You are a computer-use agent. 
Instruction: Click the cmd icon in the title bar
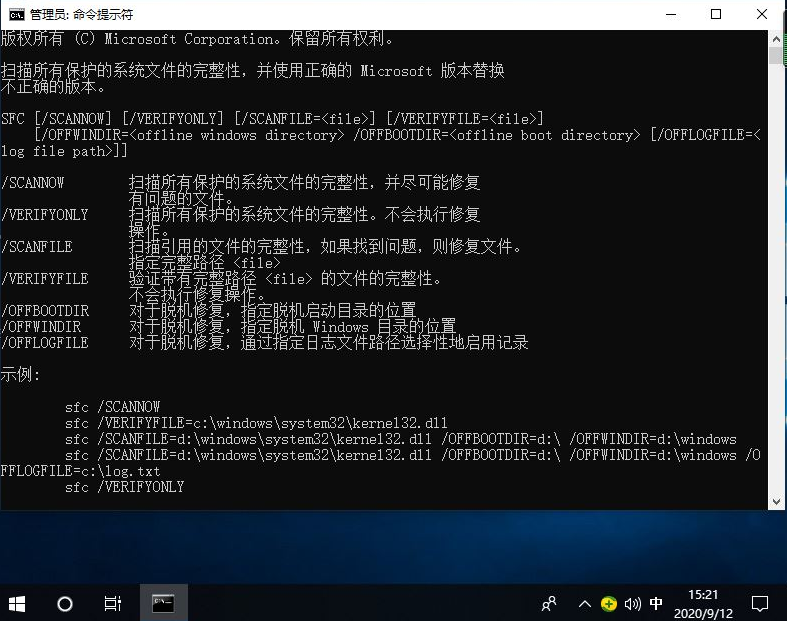[17, 14]
